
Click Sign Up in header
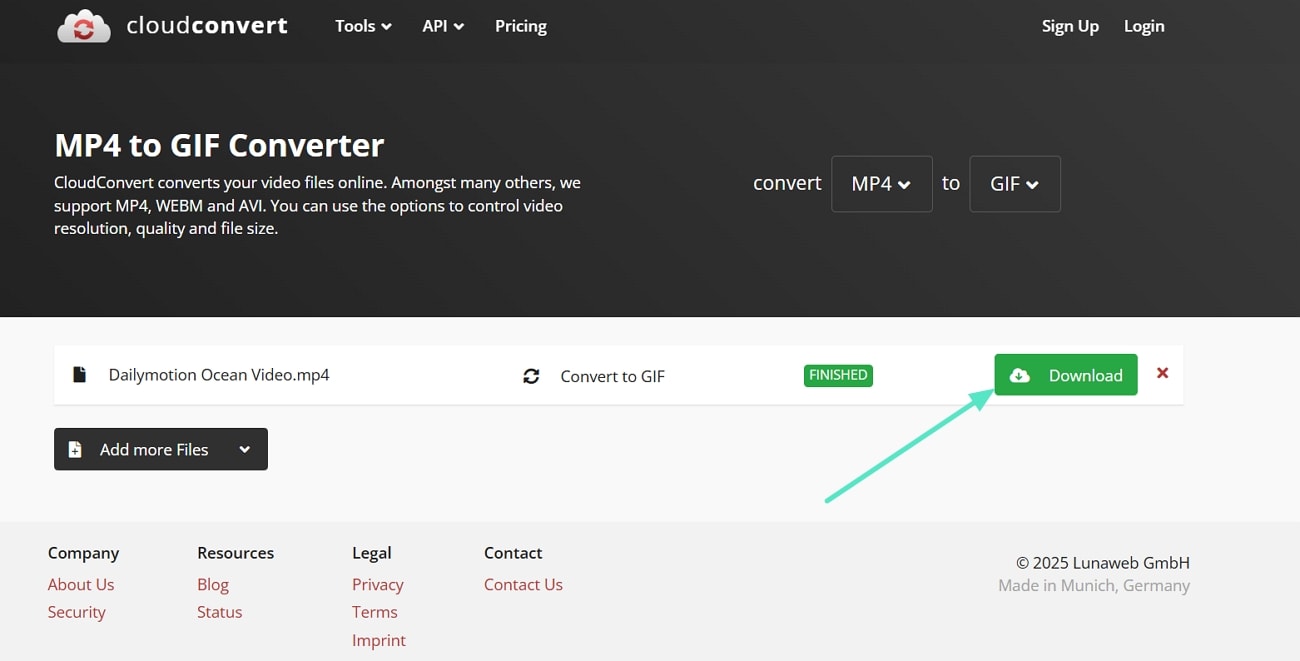pos(1070,26)
